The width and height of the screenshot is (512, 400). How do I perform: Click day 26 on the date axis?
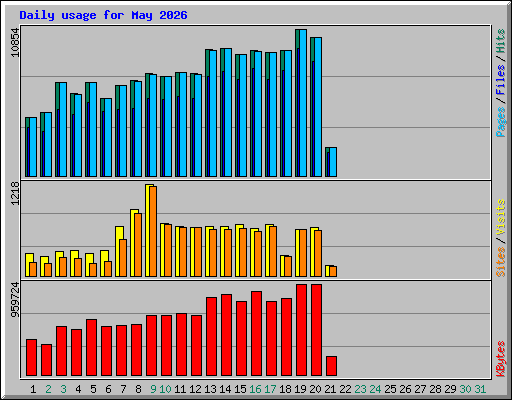[x=405, y=389]
